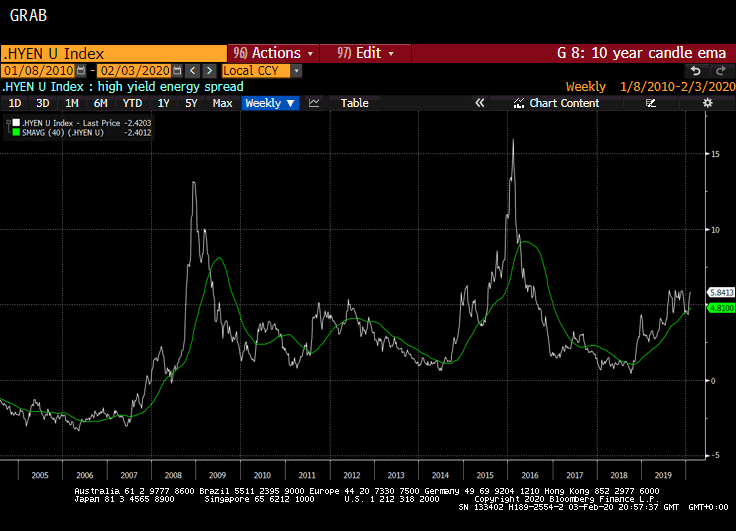Click the high yield energy spread subtitle
This screenshot has width=736, height=531.
(x=170, y=87)
